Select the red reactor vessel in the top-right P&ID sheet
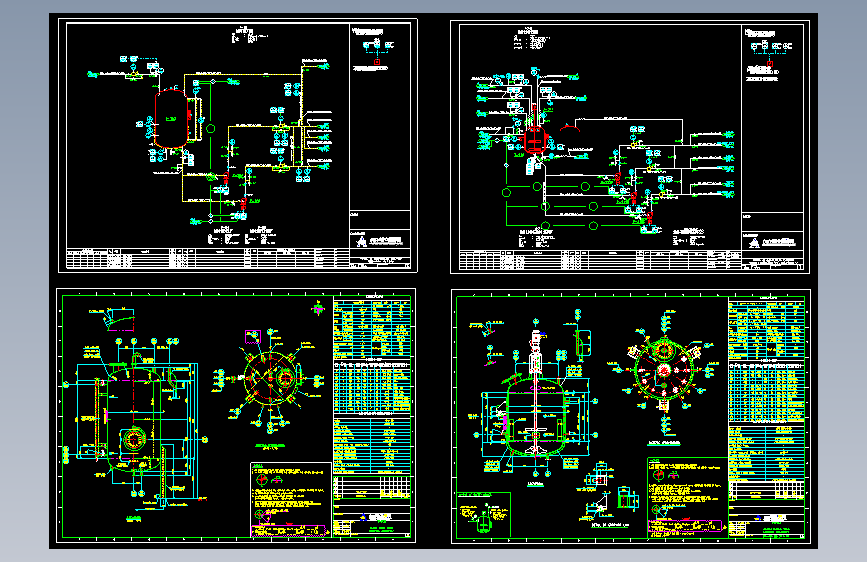 click(x=535, y=139)
